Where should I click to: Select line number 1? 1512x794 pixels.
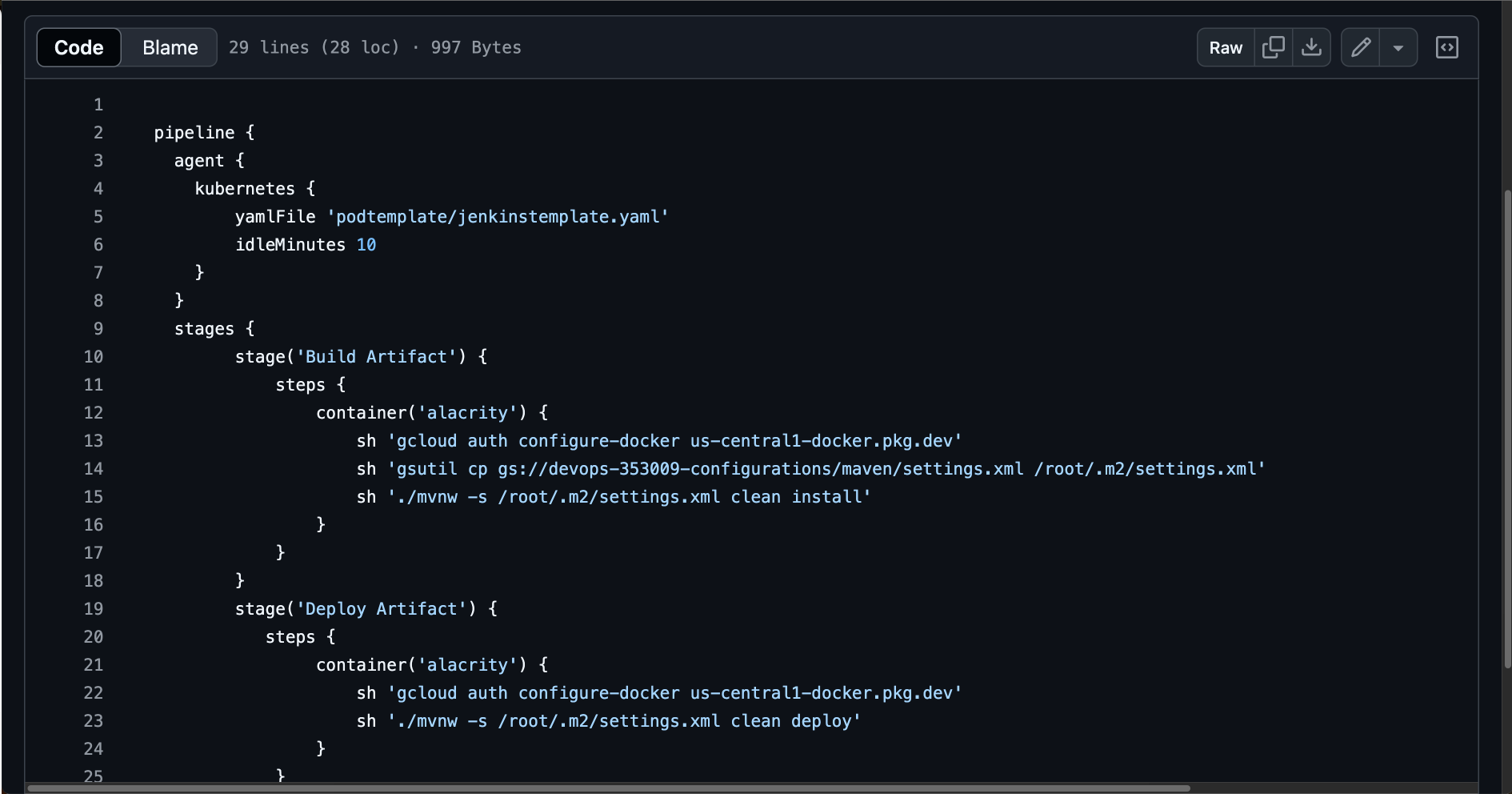(x=98, y=104)
